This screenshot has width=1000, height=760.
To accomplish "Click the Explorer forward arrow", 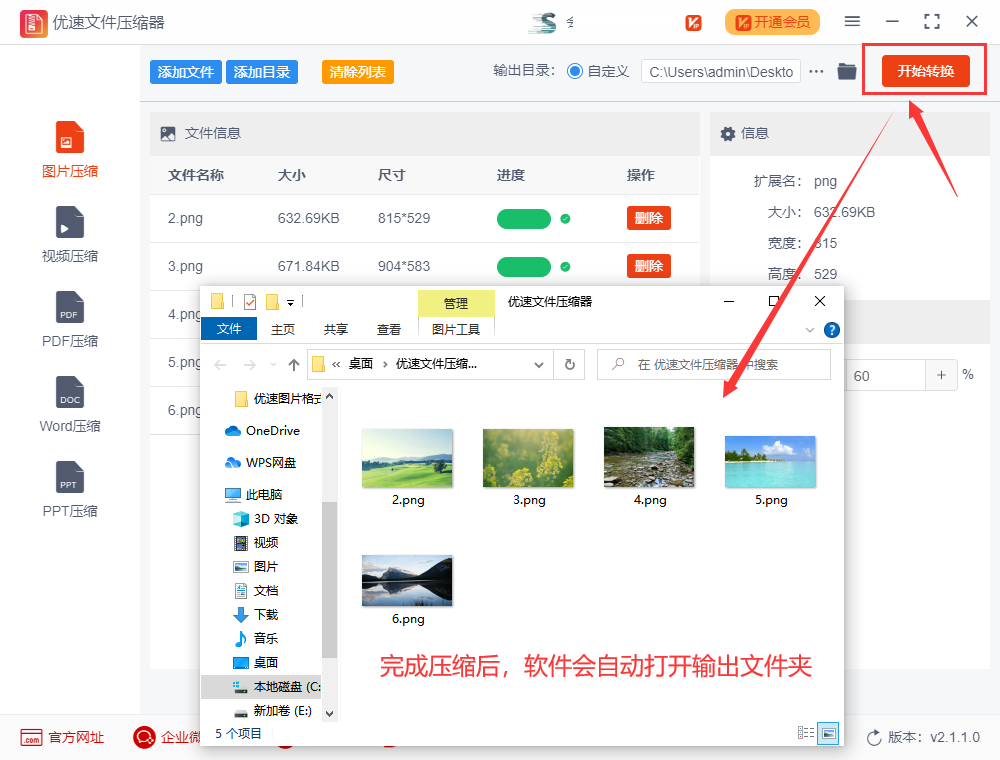I will click(x=250, y=365).
